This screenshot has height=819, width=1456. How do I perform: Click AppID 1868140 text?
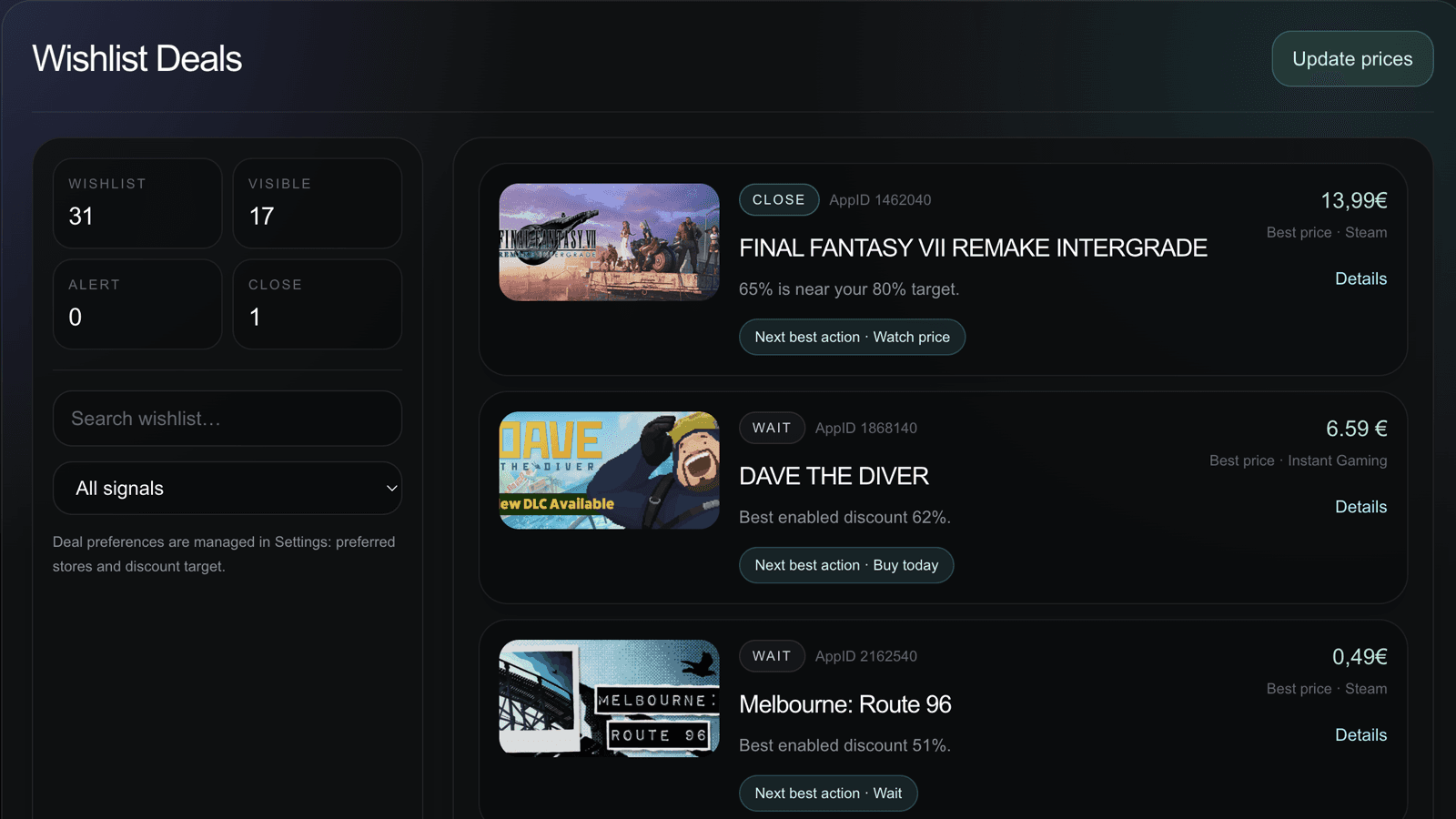pyautogui.click(x=866, y=429)
